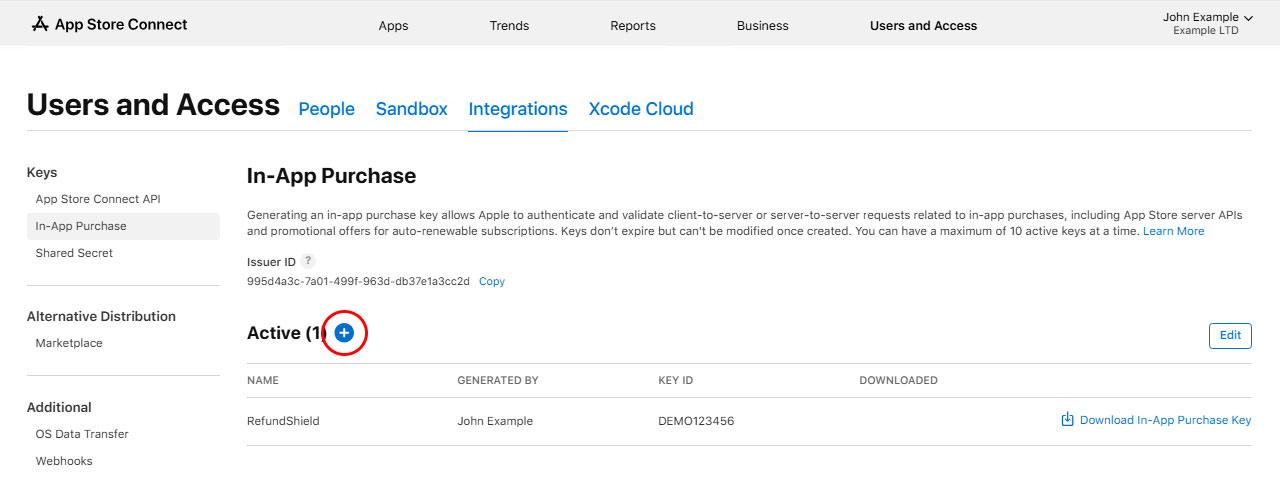Click the GENERATED BY column header
The width and height of the screenshot is (1280, 500).
(x=498, y=381)
